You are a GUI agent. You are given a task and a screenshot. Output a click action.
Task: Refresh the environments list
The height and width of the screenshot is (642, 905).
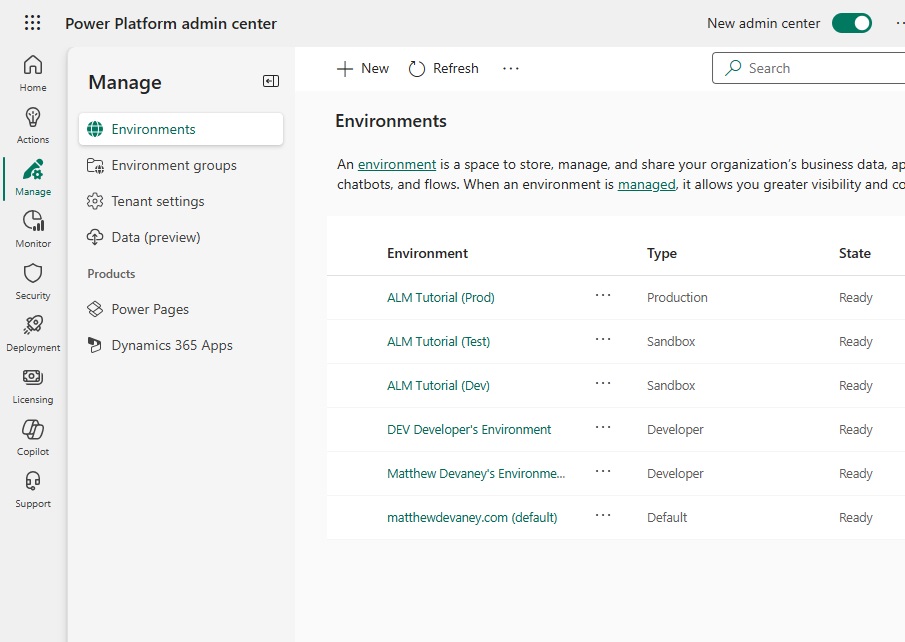tap(443, 68)
